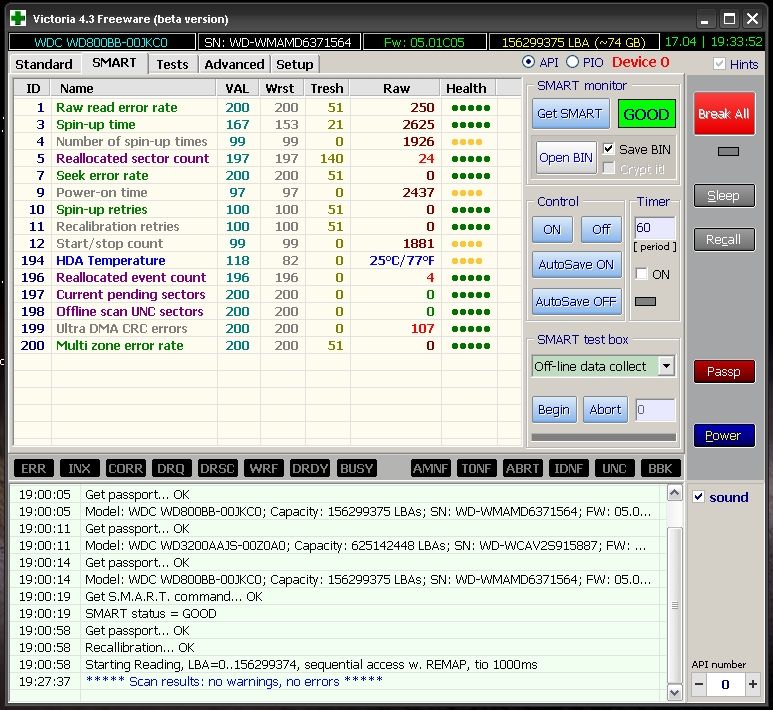This screenshot has width=773, height=710.
Task: Toggle the sound checkbox
Action: click(x=698, y=497)
